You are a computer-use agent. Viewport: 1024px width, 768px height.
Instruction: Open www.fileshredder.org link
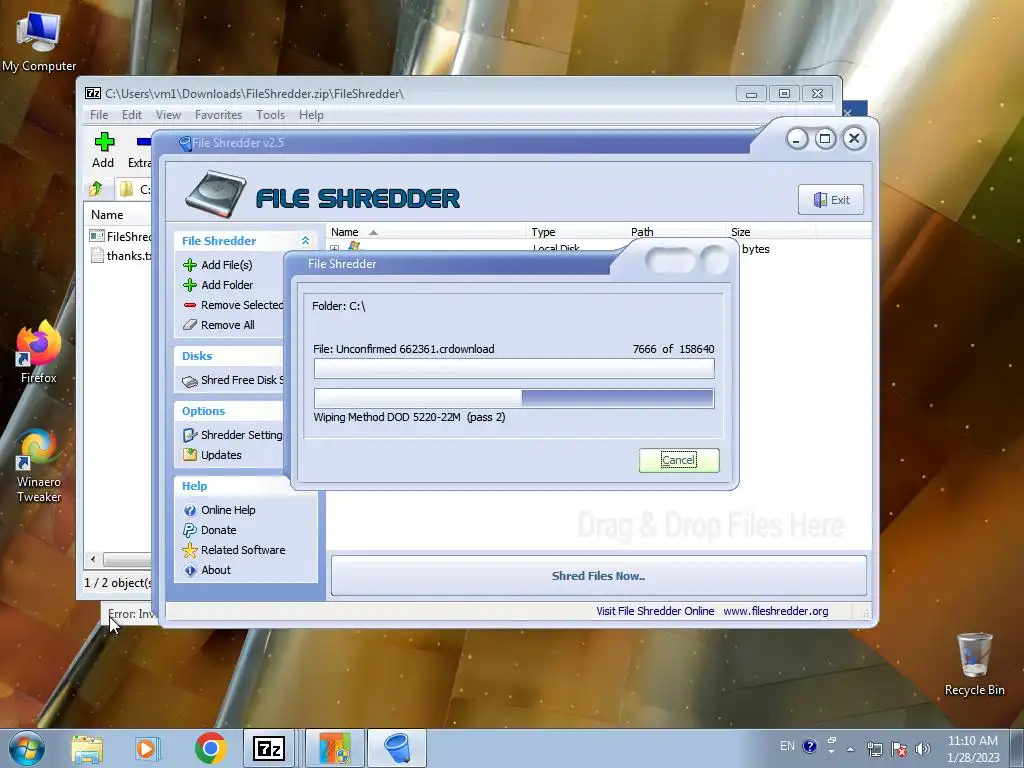tap(775, 611)
